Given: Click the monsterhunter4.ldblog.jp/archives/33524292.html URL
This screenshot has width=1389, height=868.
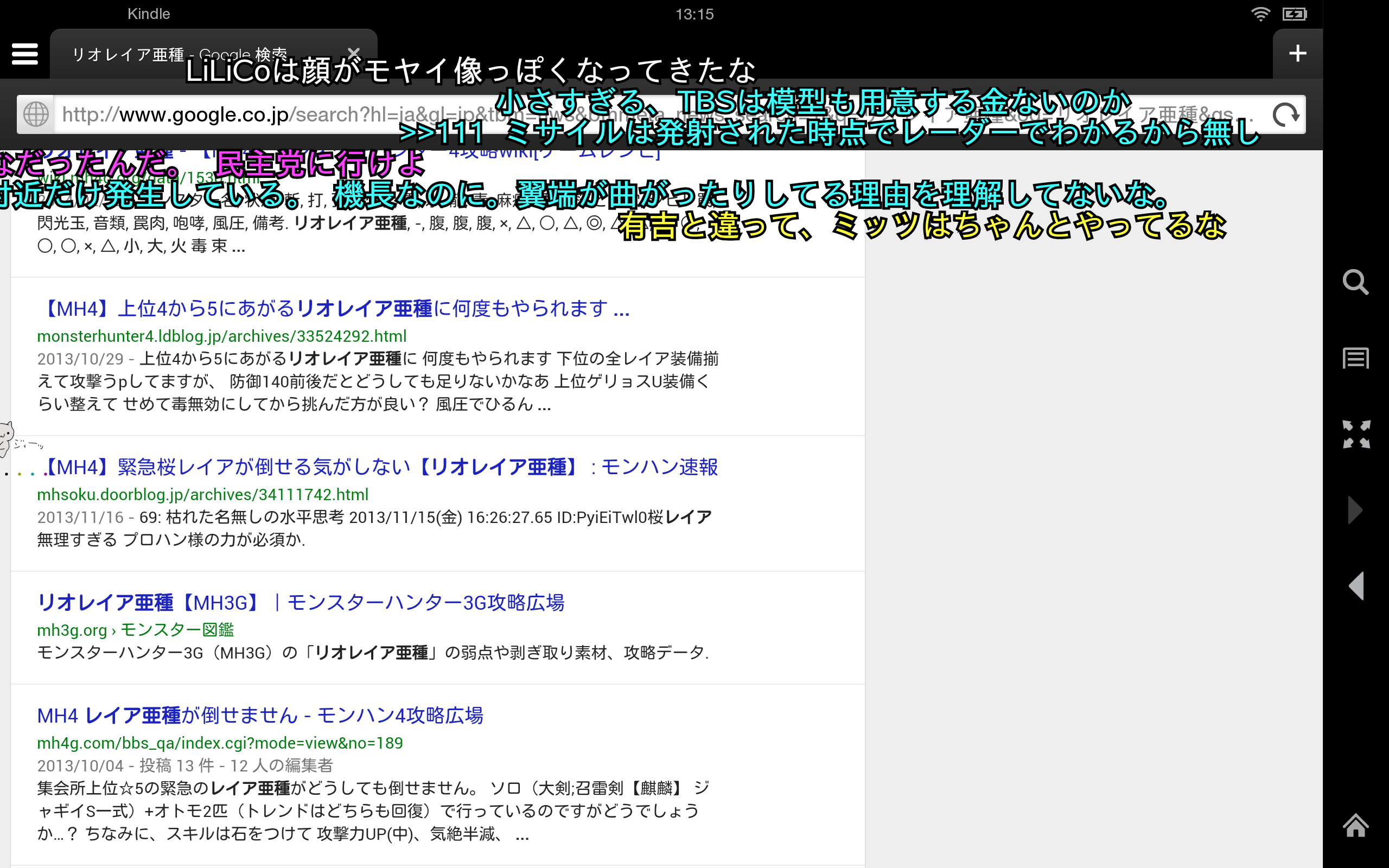Looking at the screenshot, I should pos(221,336).
